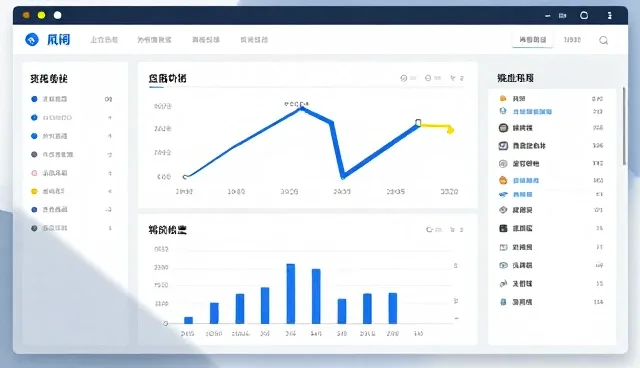Select the outlined button left of the search icon
This screenshot has width=640, height=368.
click(533, 40)
